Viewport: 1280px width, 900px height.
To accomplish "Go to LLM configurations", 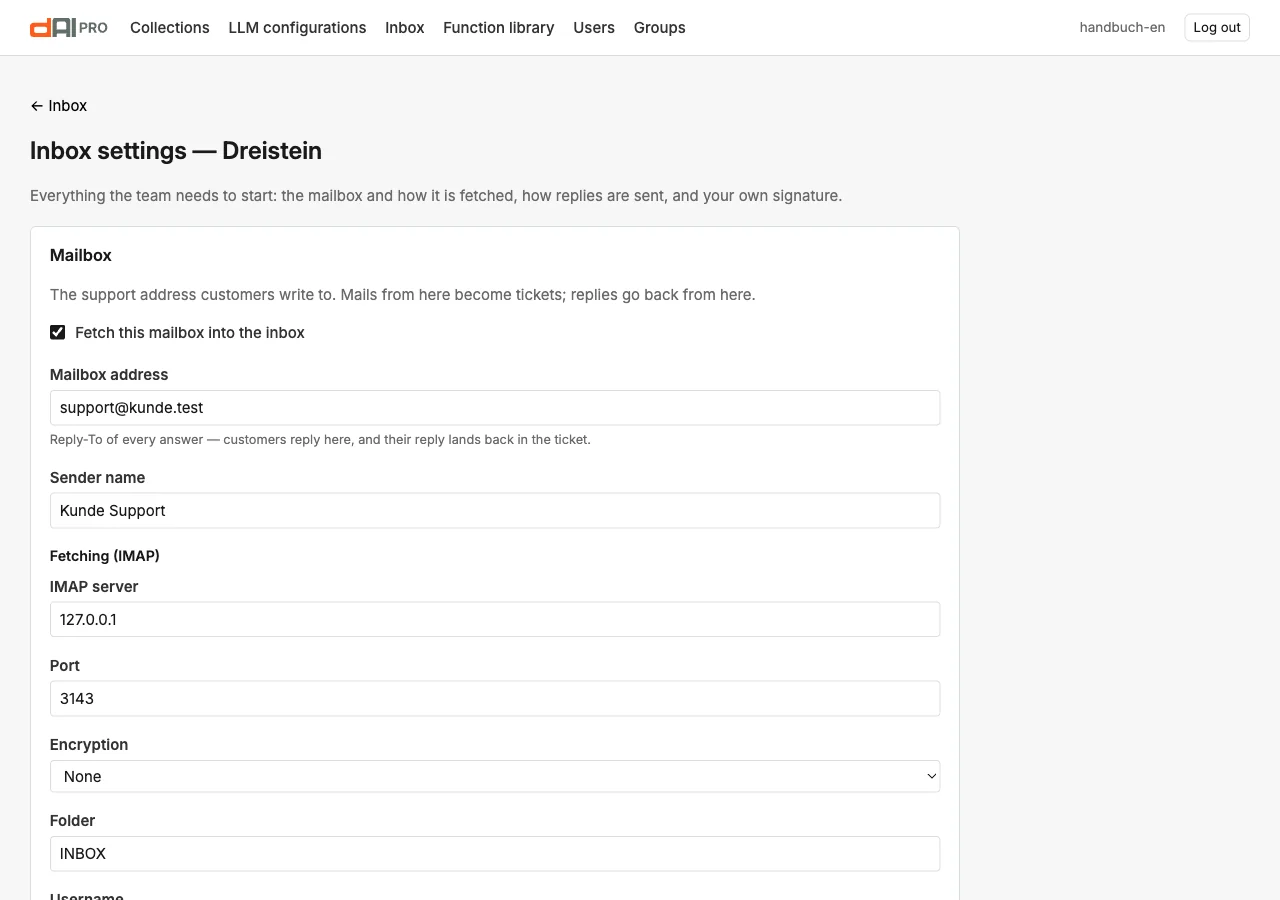I will (x=297, y=28).
